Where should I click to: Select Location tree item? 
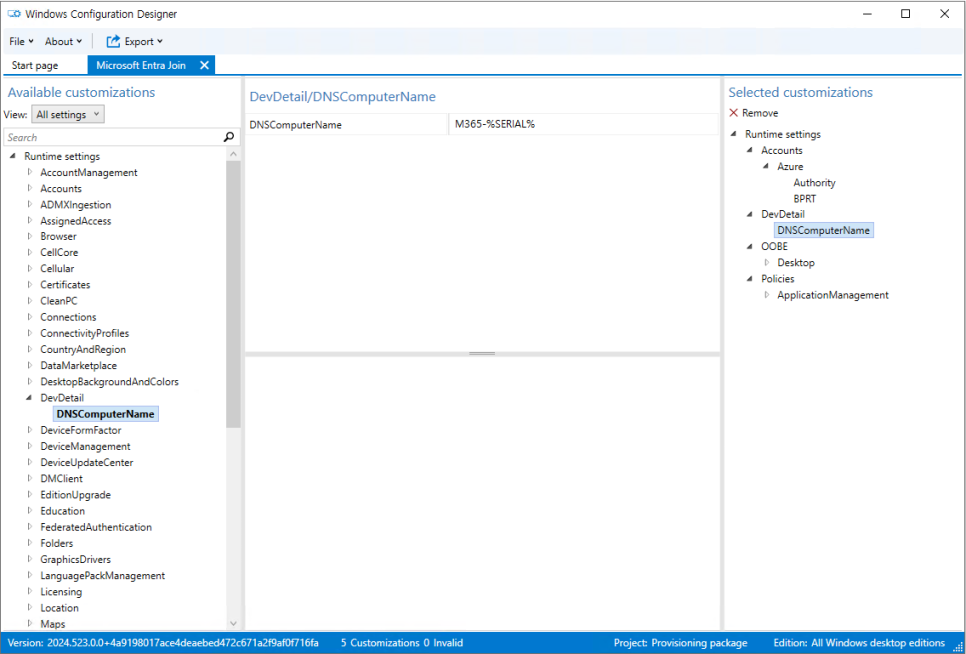click(60, 607)
